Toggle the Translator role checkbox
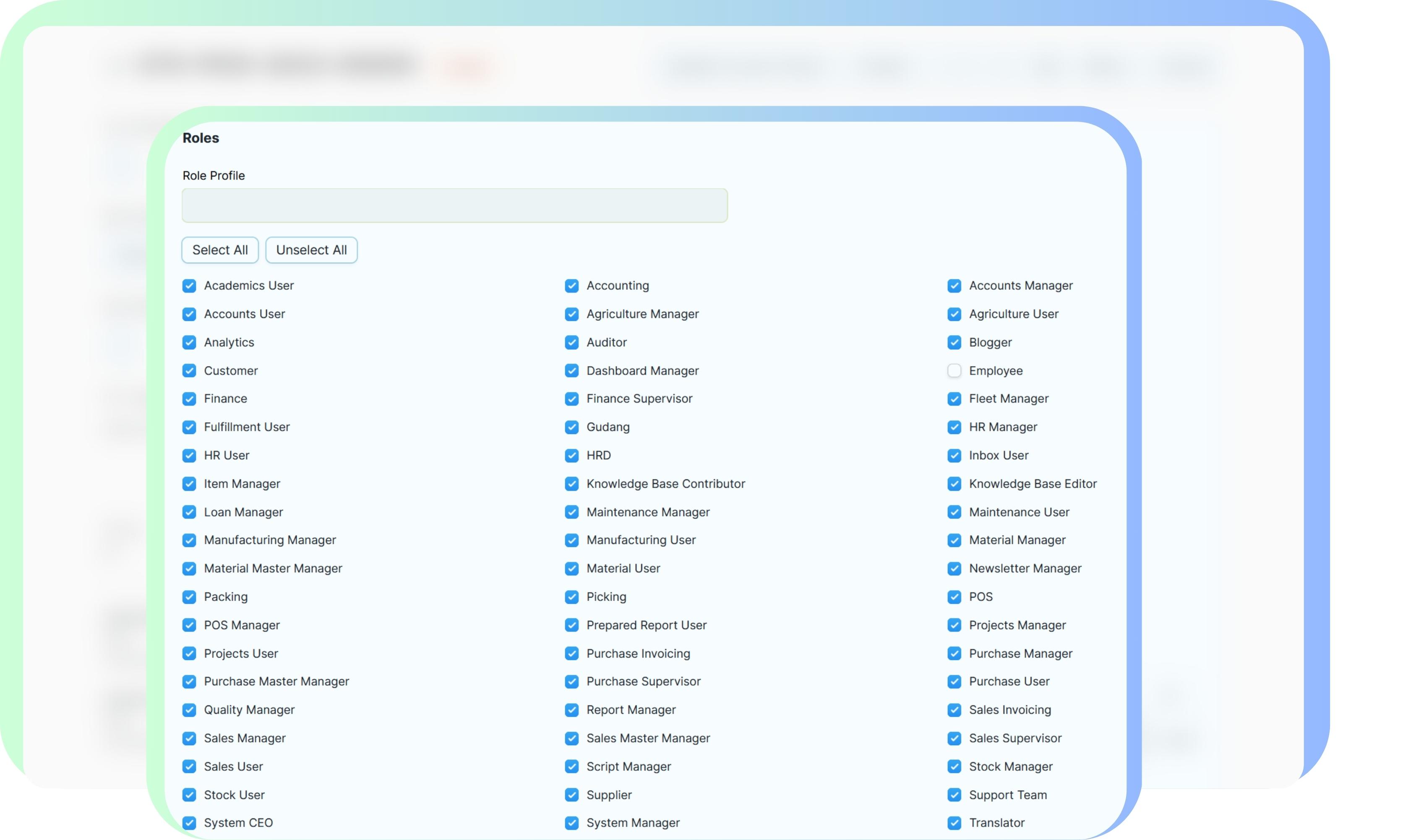The image size is (1416, 840). (x=954, y=823)
